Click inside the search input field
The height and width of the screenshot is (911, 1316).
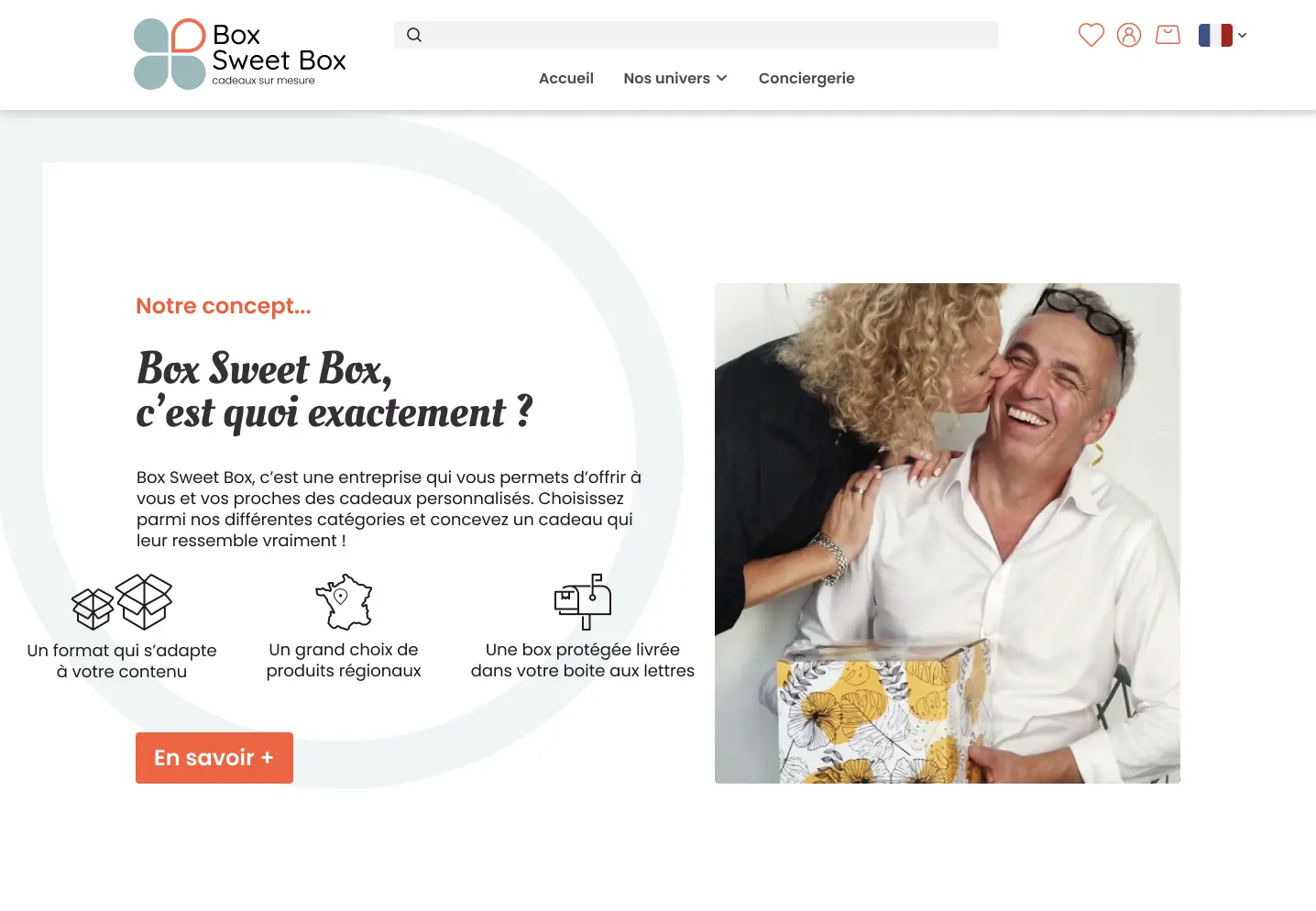[696, 35]
